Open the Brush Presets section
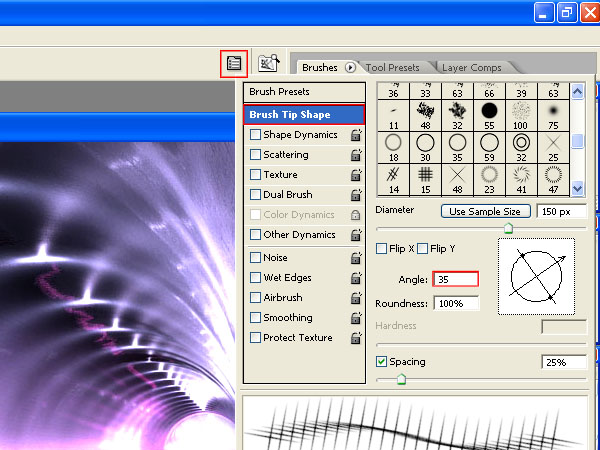This screenshot has width=600, height=450. click(304, 92)
